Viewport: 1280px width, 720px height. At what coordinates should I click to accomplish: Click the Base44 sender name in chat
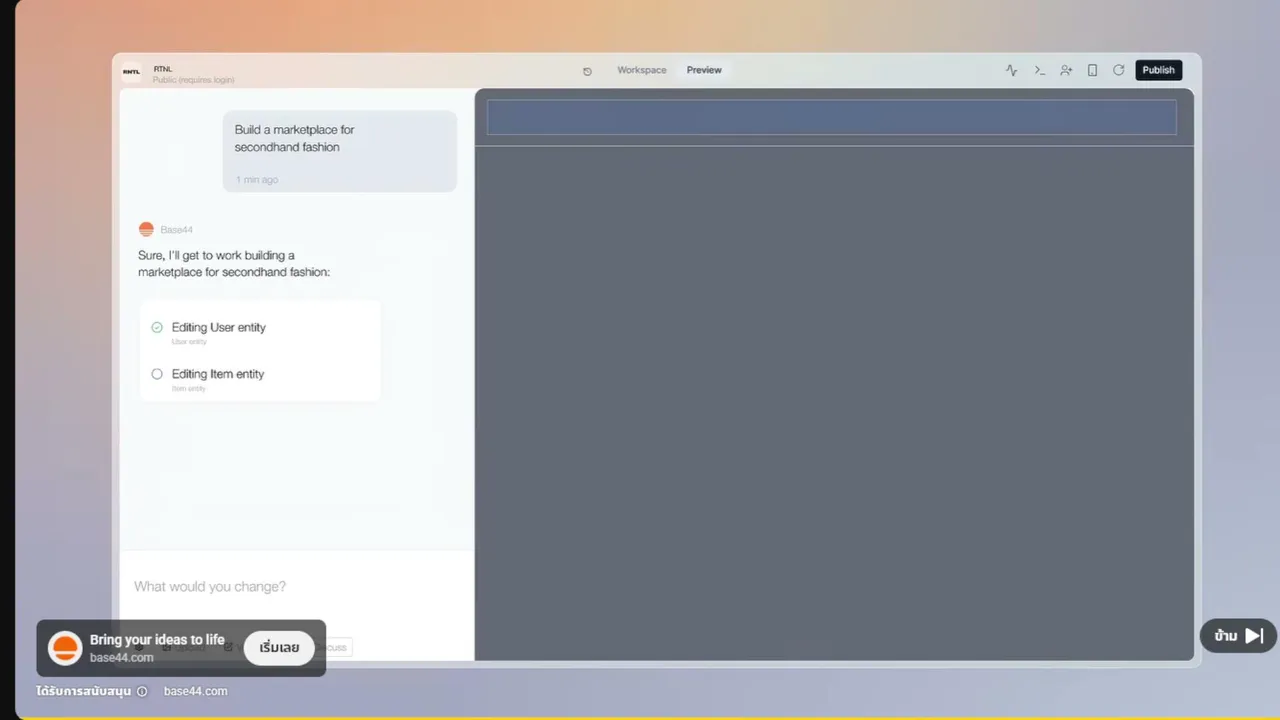pos(177,230)
